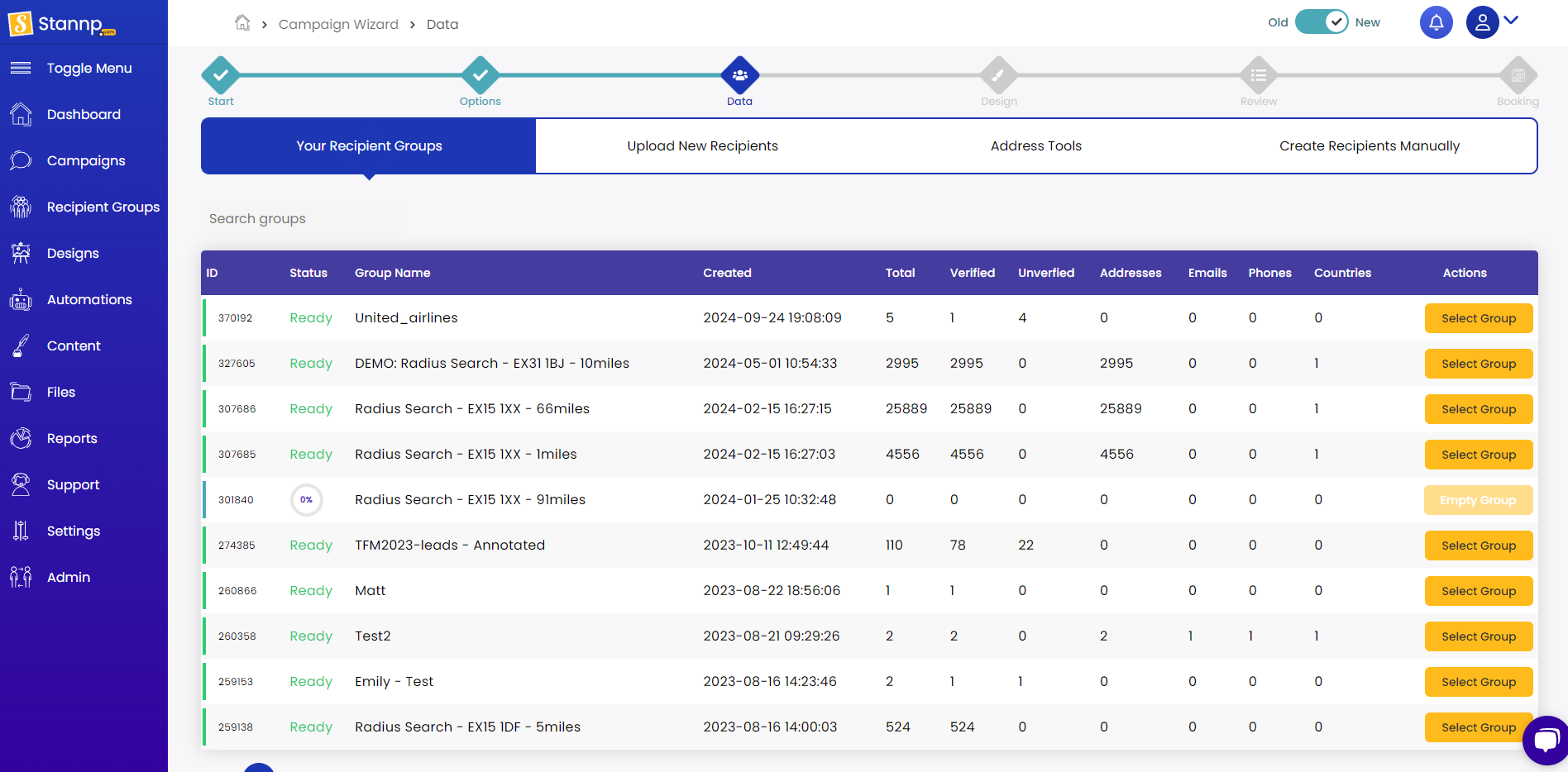Open Reports in the sidebar

(72, 439)
